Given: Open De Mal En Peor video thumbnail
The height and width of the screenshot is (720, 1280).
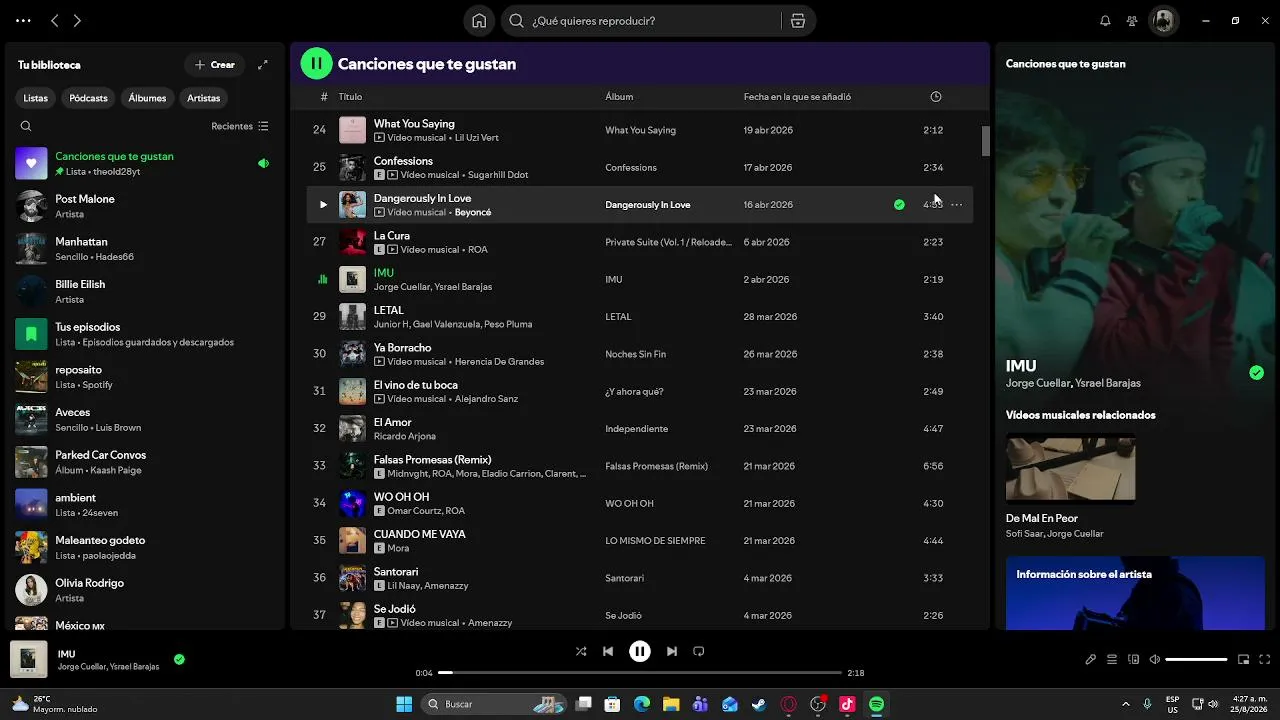Looking at the screenshot, I should [1070, 468].
